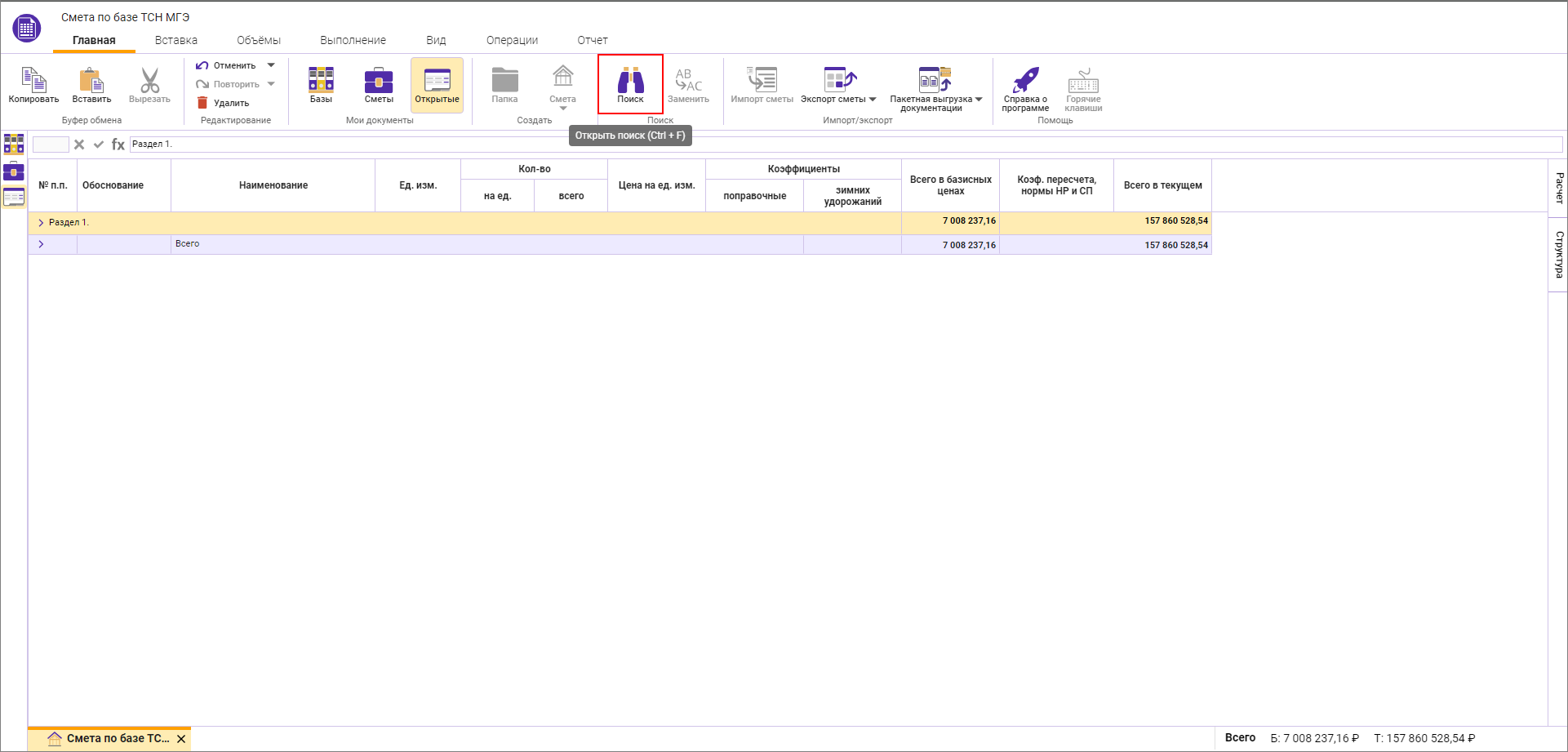Open the Сметы briefcase icon
1568x752 pixels.
[x=379, y=80]
